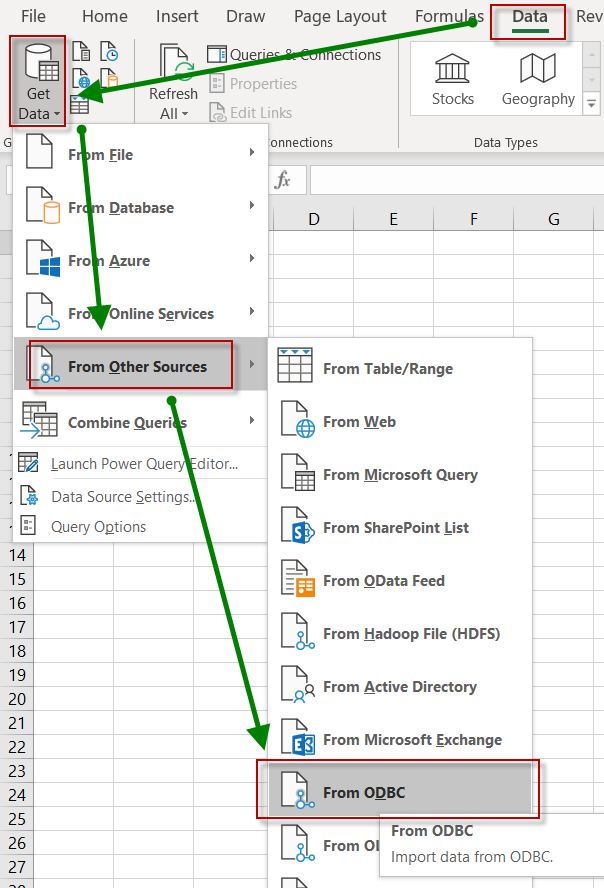Open the Refresh All dropdown arrow
Viewport: 604px width, 888px height.
click(185, 114)
